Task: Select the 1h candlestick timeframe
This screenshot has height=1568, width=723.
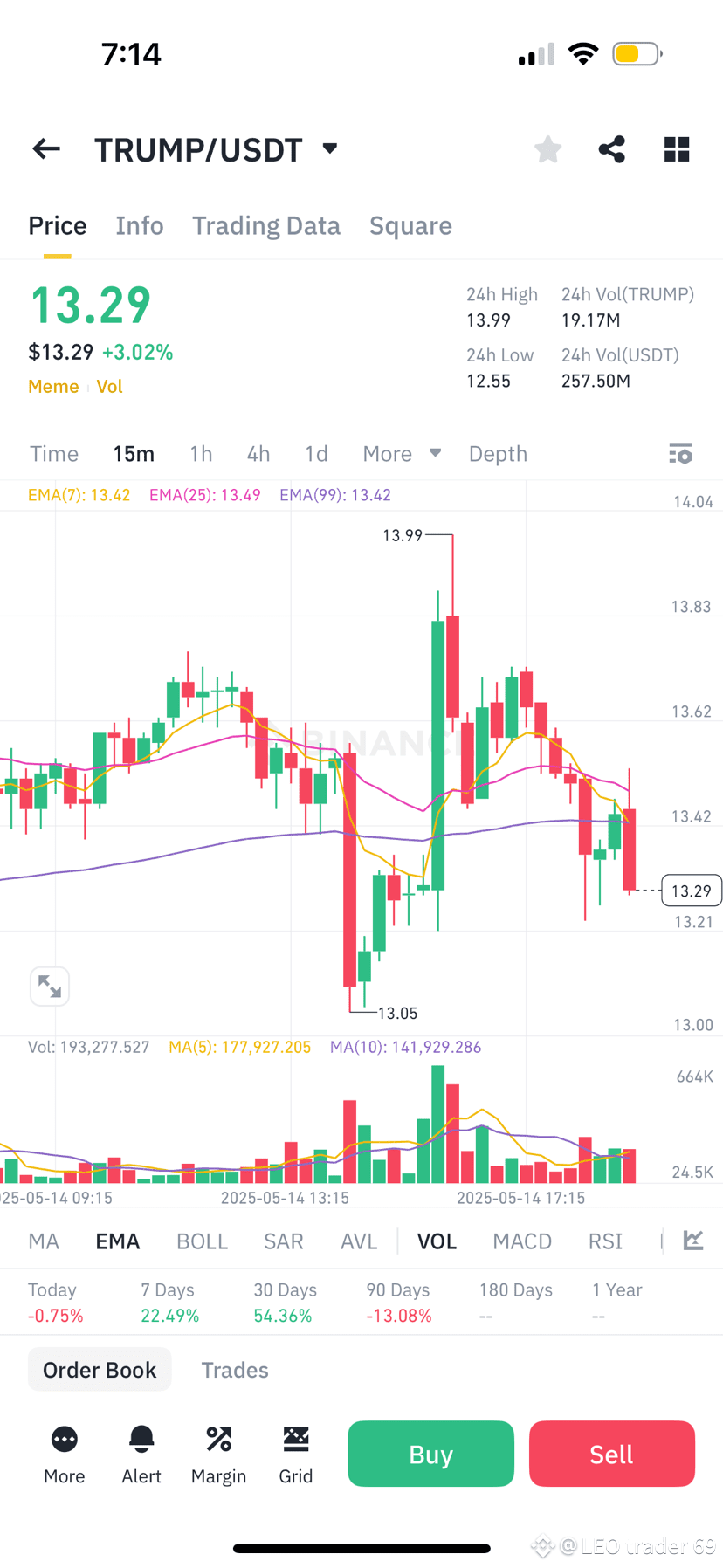Action: [200, 453]
